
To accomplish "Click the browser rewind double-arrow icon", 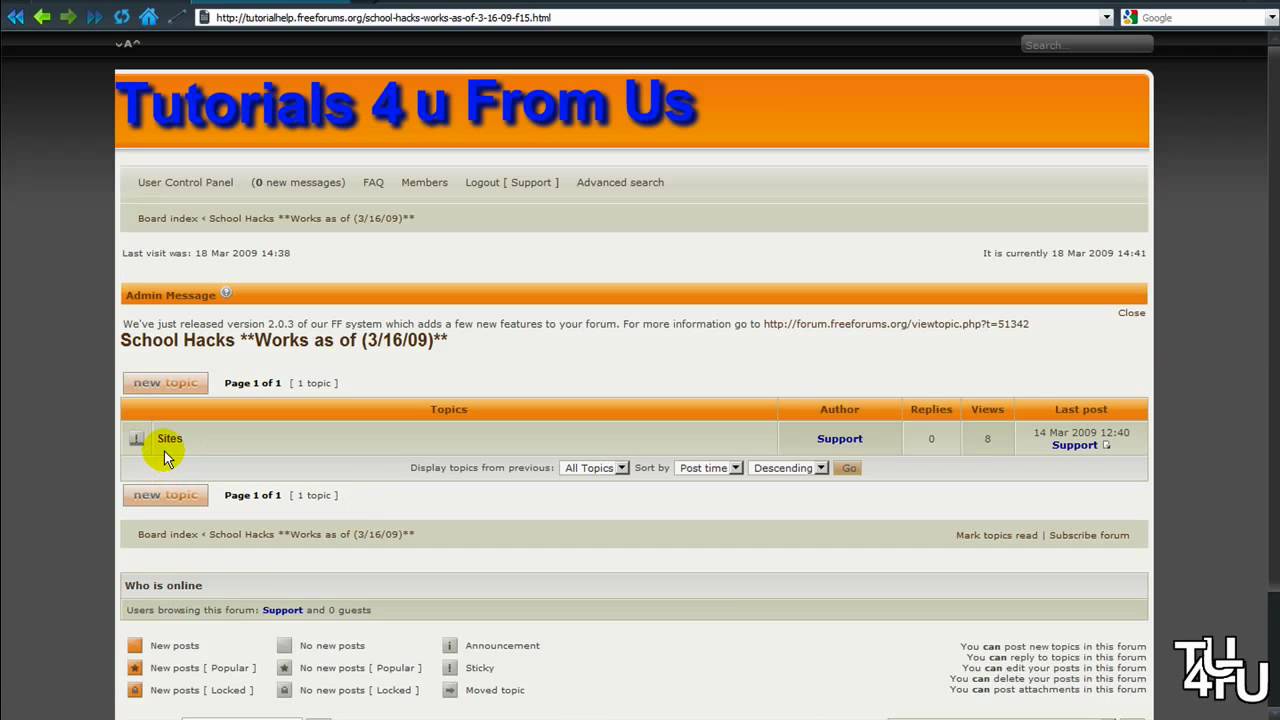I will coord(15,17).
